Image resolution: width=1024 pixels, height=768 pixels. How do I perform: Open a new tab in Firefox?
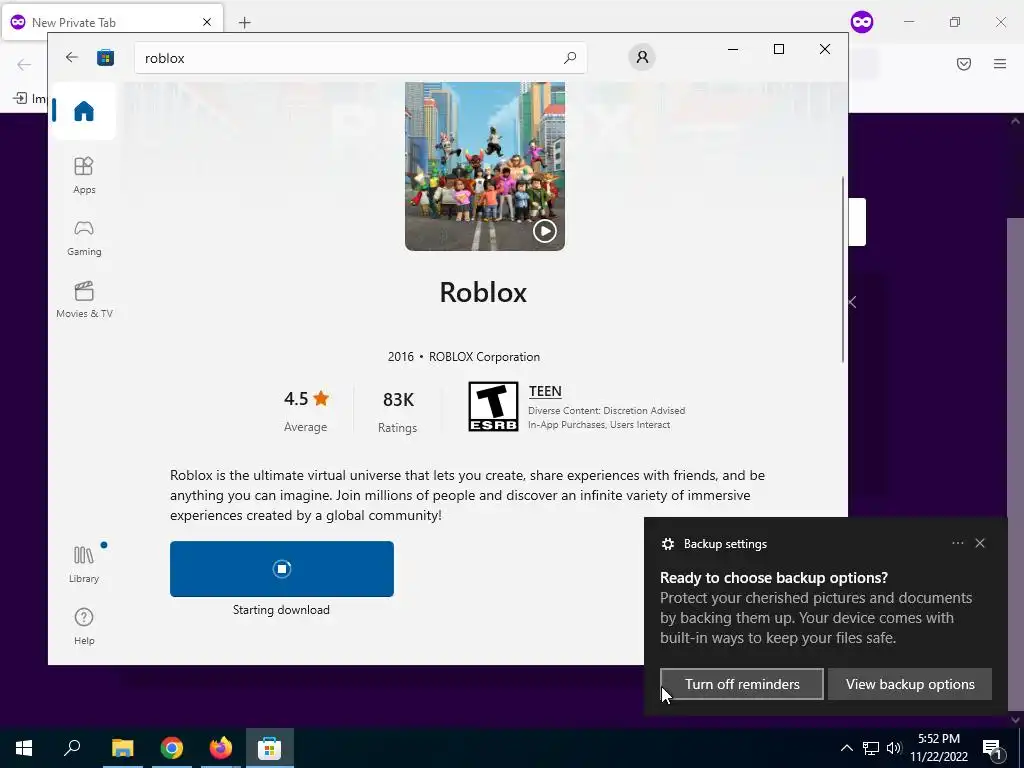coord(244,23)
